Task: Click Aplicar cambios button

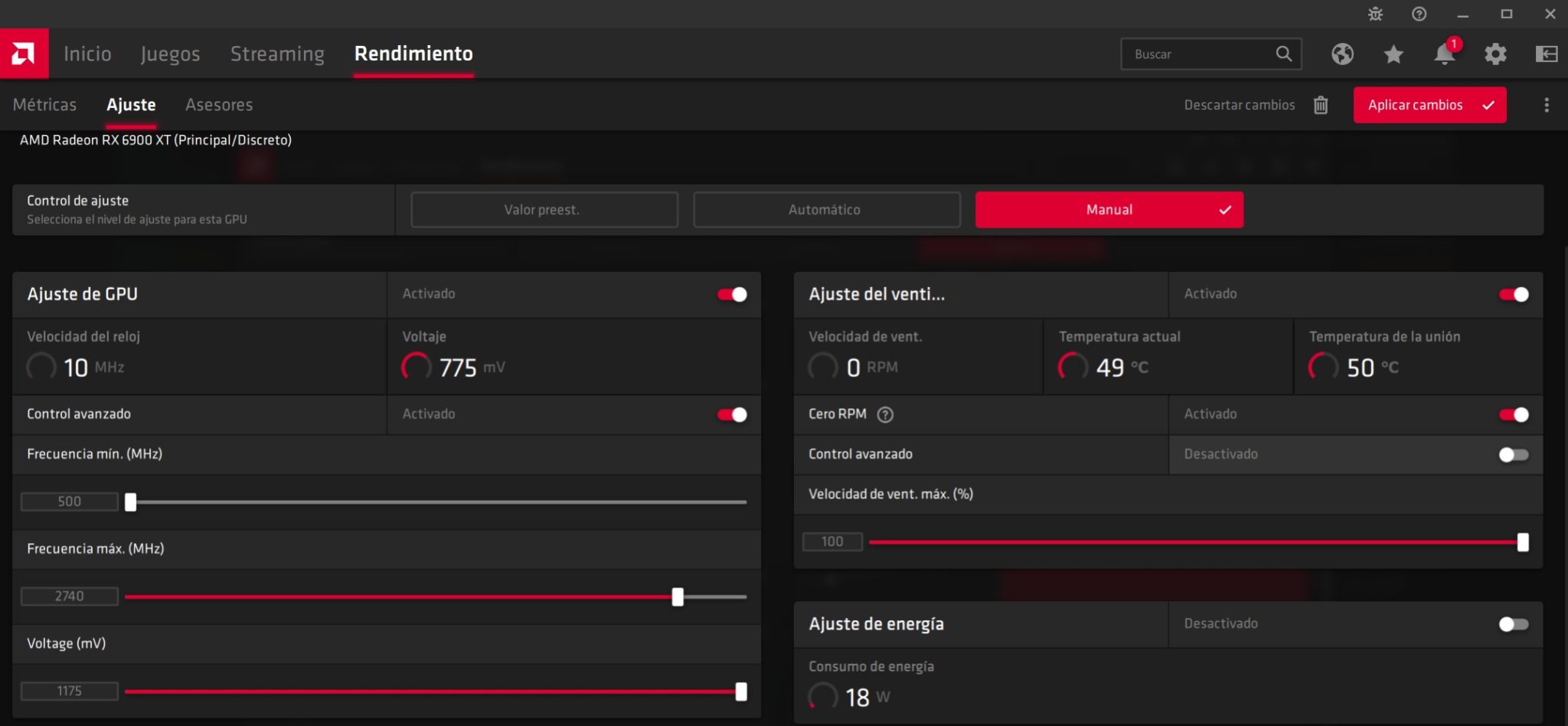Action: [1429, 105]
